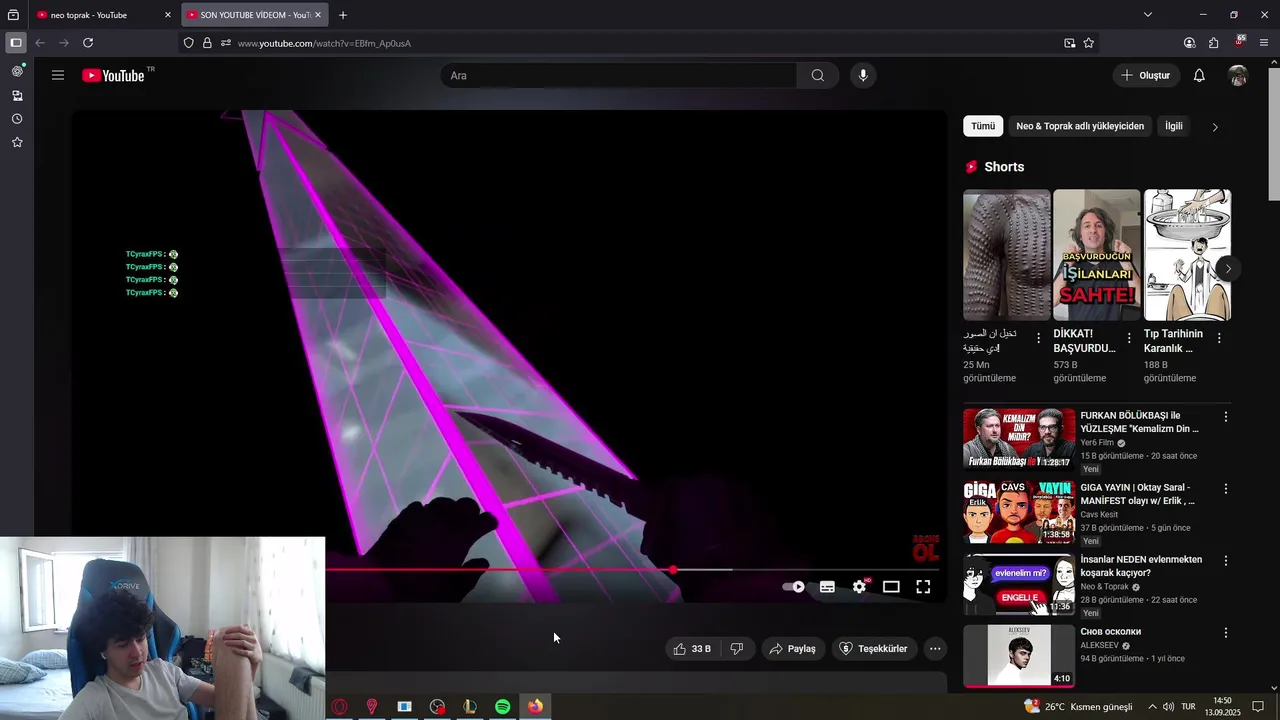Like the video (33 B)

(x=692, y=649)
